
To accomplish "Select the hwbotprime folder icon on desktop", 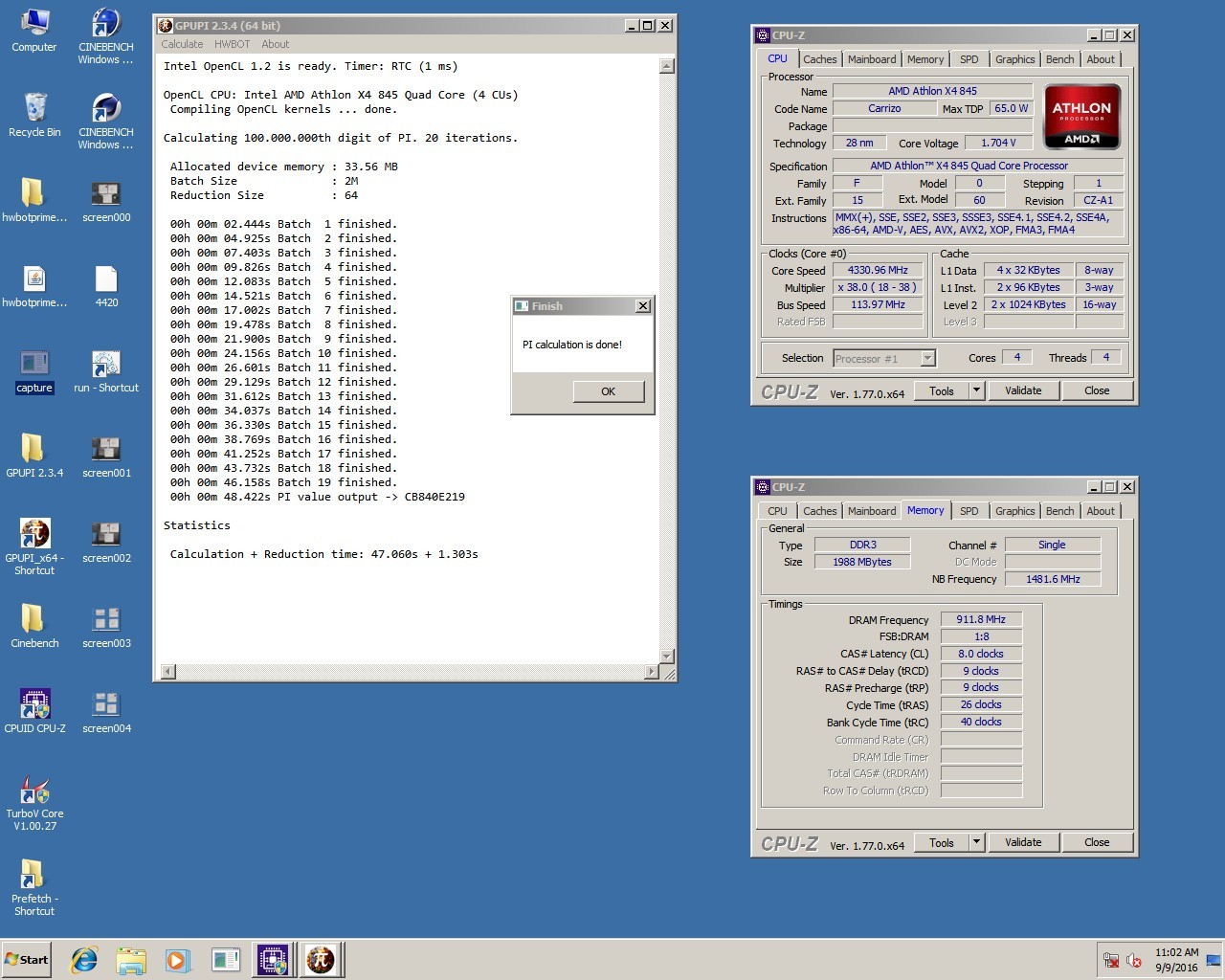I will pos(34,200).
